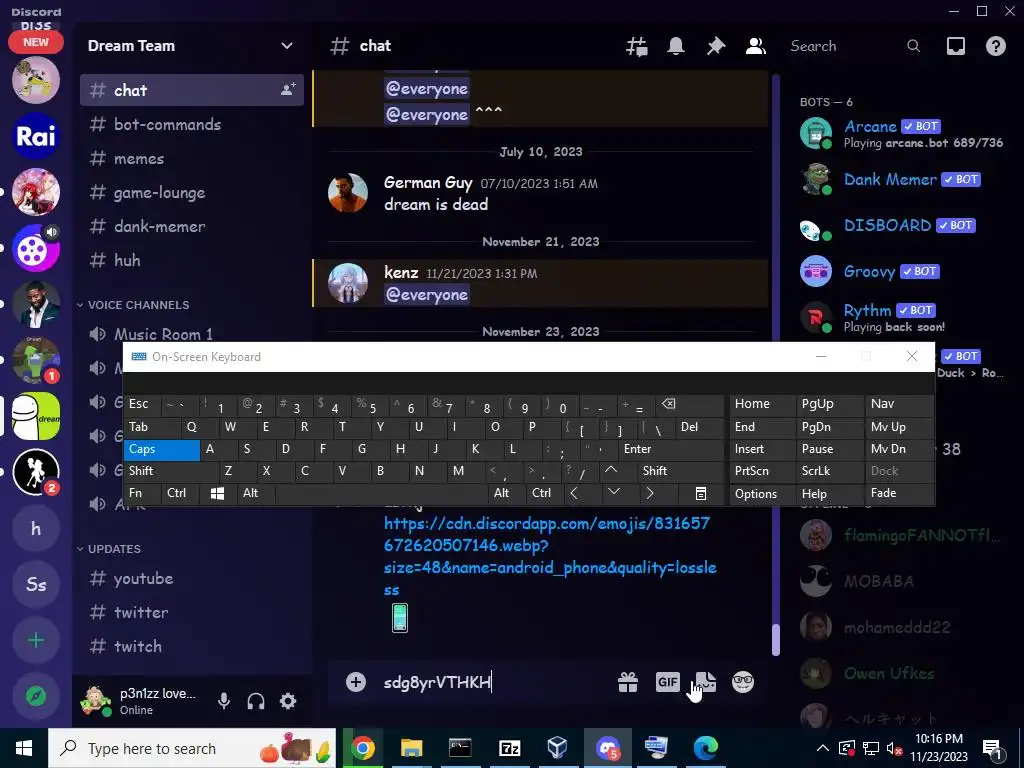Screen dimensions: 1024x768
Task: Open the Discord help icon
Action: click(995, 46)
